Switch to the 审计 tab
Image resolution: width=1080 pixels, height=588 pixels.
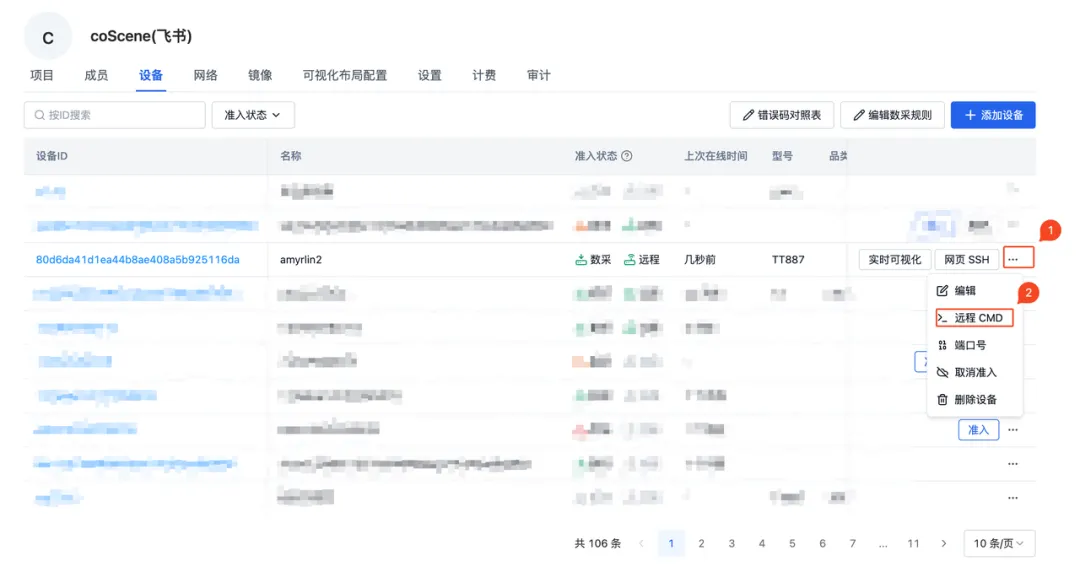point(538,74)
